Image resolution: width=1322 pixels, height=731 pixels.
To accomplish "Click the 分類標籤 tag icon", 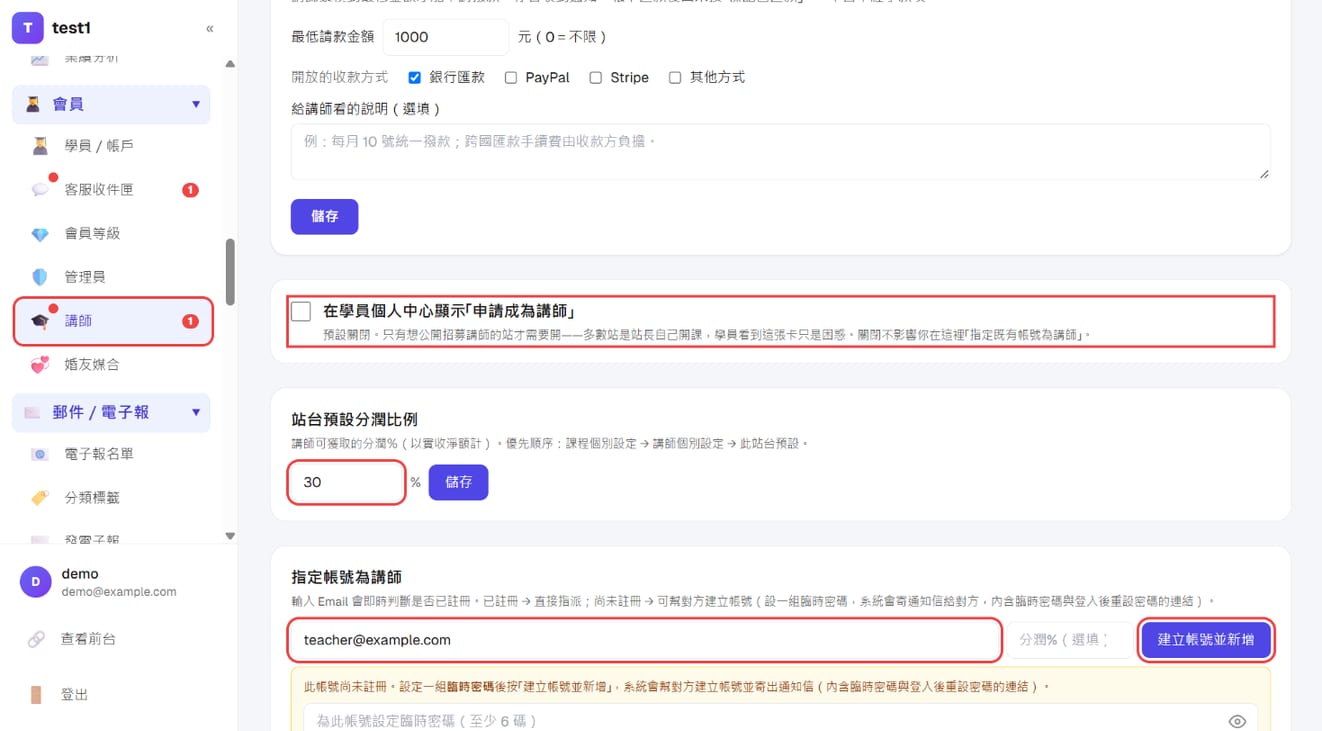I will (40, 497).
